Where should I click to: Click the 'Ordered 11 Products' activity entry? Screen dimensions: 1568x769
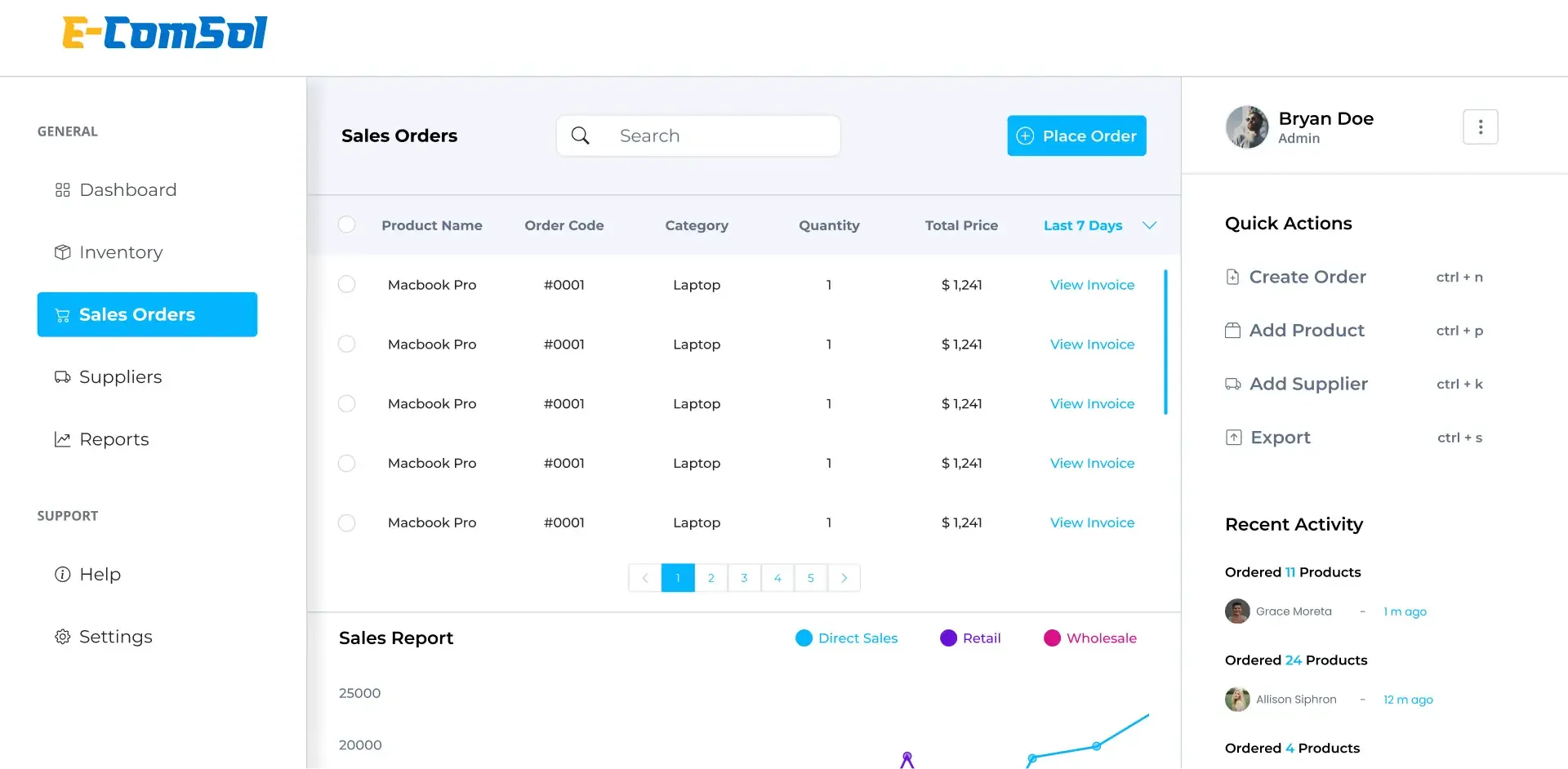[x=1293, y=572]
